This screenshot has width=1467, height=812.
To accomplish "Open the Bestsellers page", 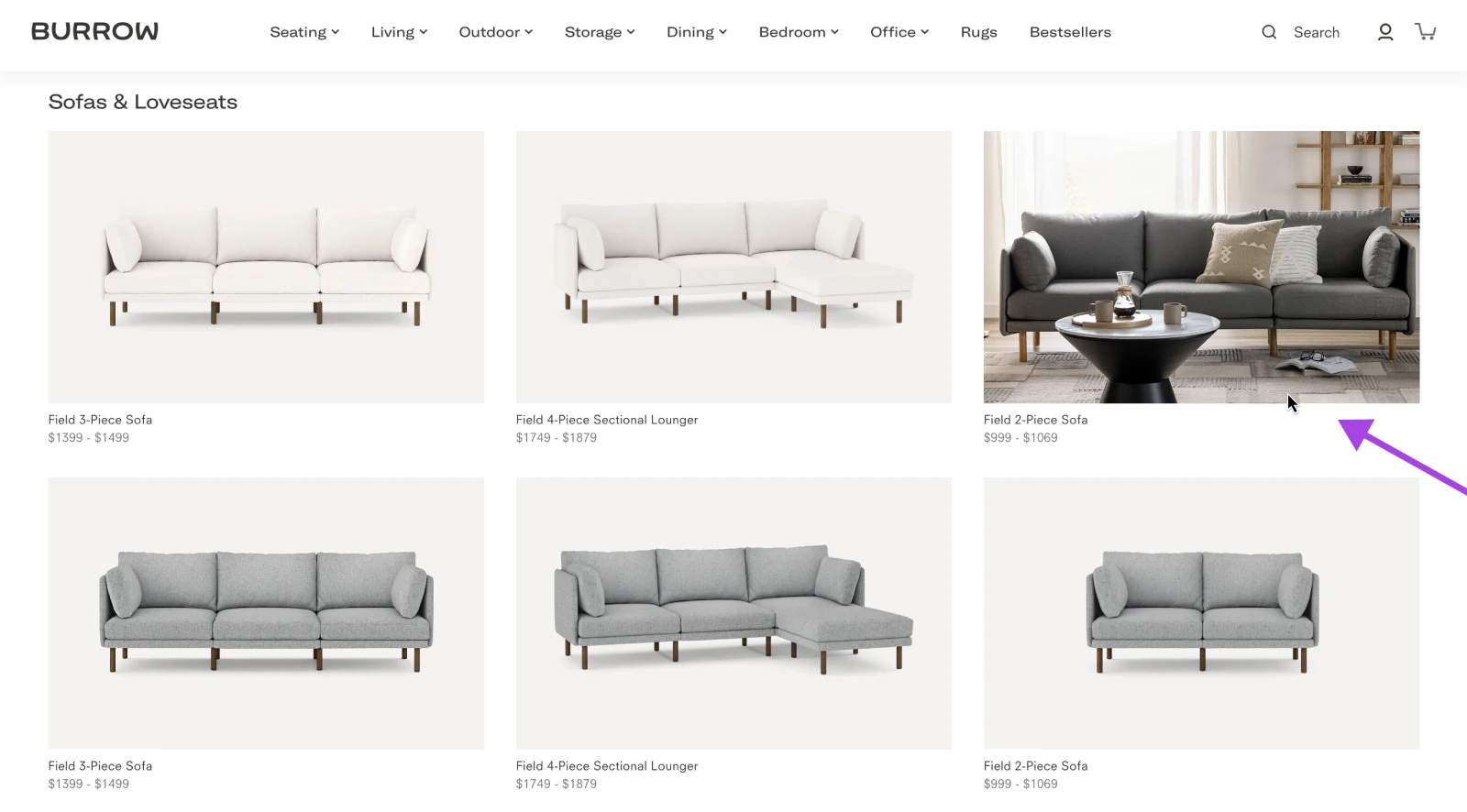I will 1070,32.
